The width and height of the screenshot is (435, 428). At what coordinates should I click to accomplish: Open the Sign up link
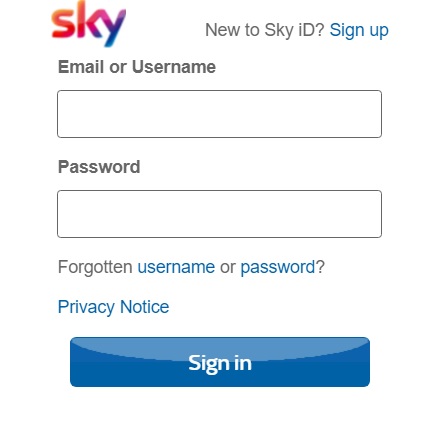point(359,31)
